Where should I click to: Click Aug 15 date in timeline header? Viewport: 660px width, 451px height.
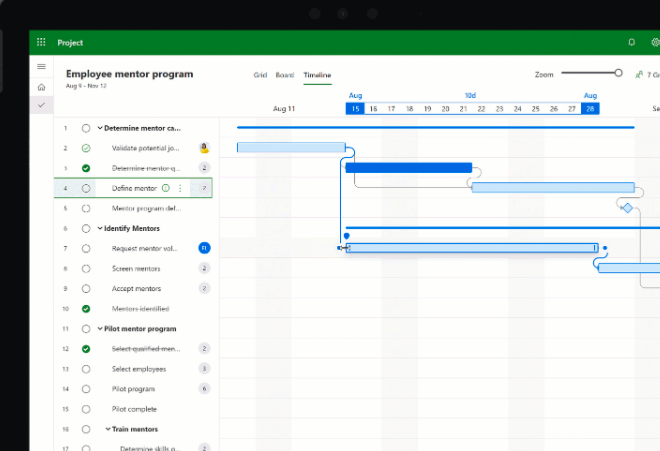click(355, 109)
